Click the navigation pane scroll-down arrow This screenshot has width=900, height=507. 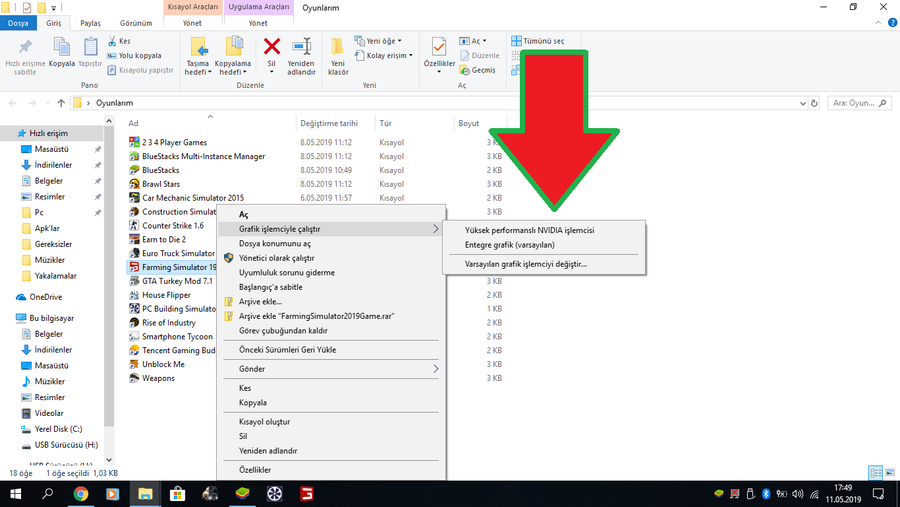pyautogui.click(x=109, y=460)
